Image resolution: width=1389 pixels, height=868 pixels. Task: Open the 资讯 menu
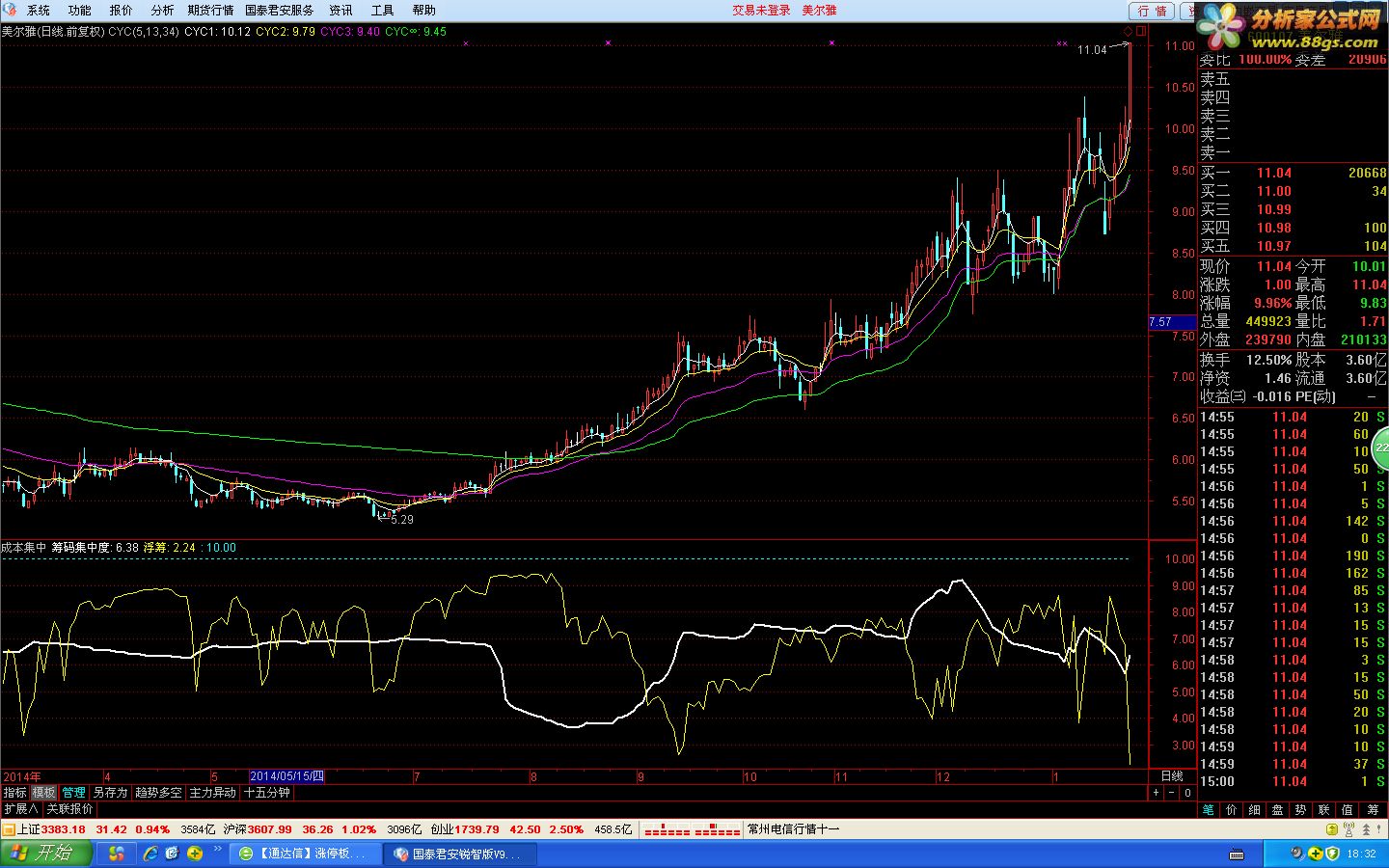[340, 10]
